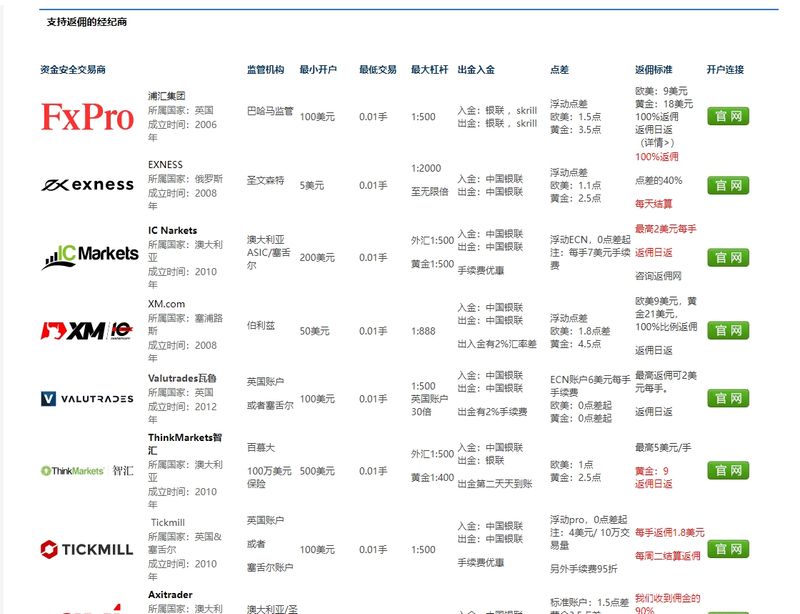Click the 官网 button for IC Markets

click(728, 257)
